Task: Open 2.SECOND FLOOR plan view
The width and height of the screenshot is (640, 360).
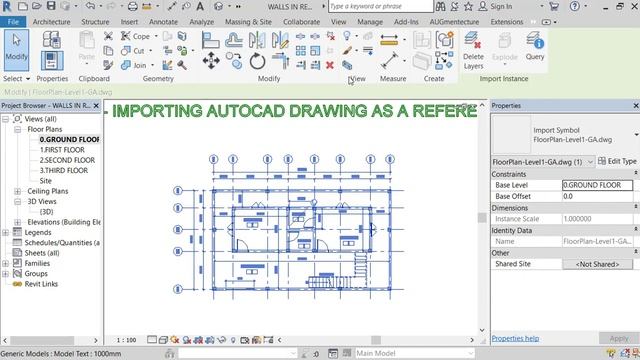Action: (67, 160)
